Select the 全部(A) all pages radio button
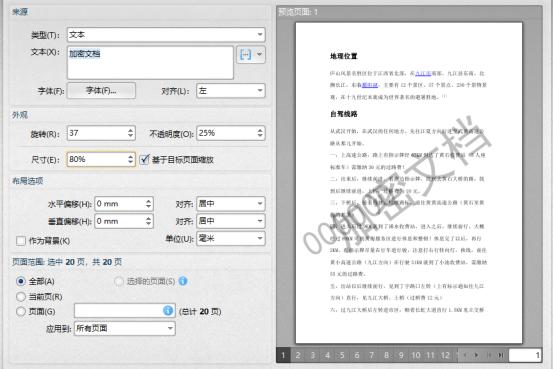Viewport: 554px width, 369px height. tap(21, 281)
